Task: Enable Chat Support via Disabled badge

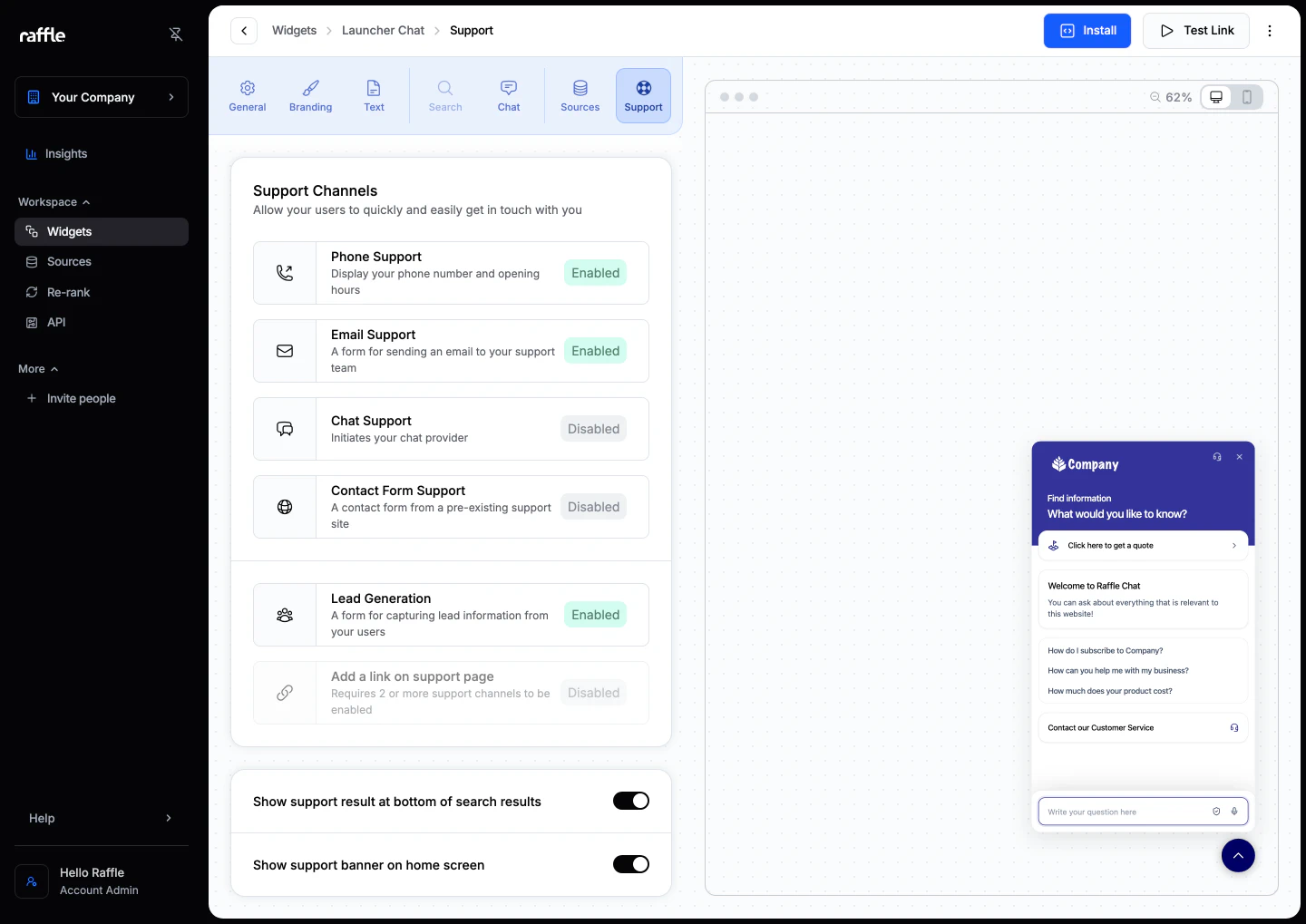Action: pyautogui.click(x=593, y=429)
